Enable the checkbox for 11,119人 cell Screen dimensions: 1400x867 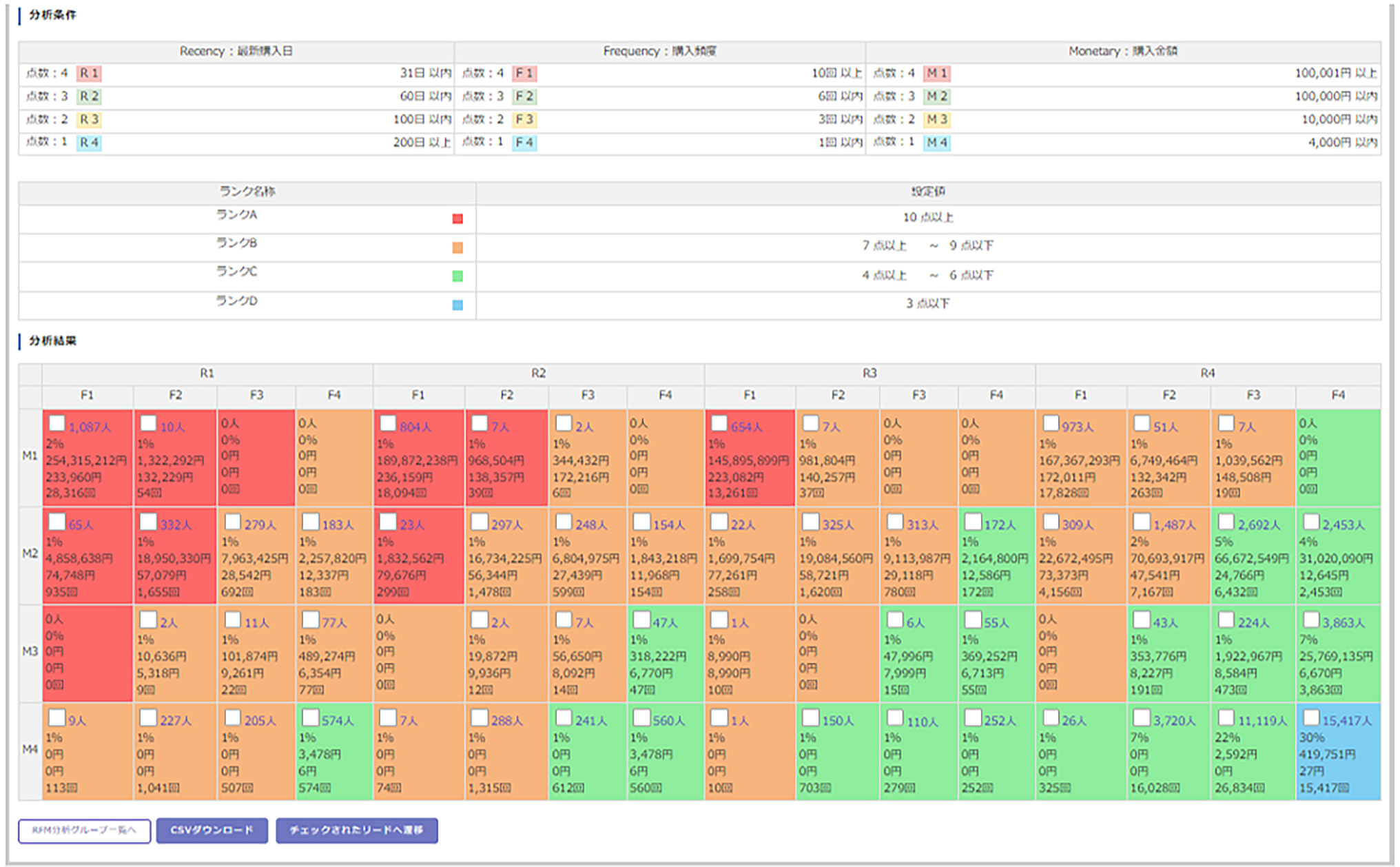(x=1226, y=717)
